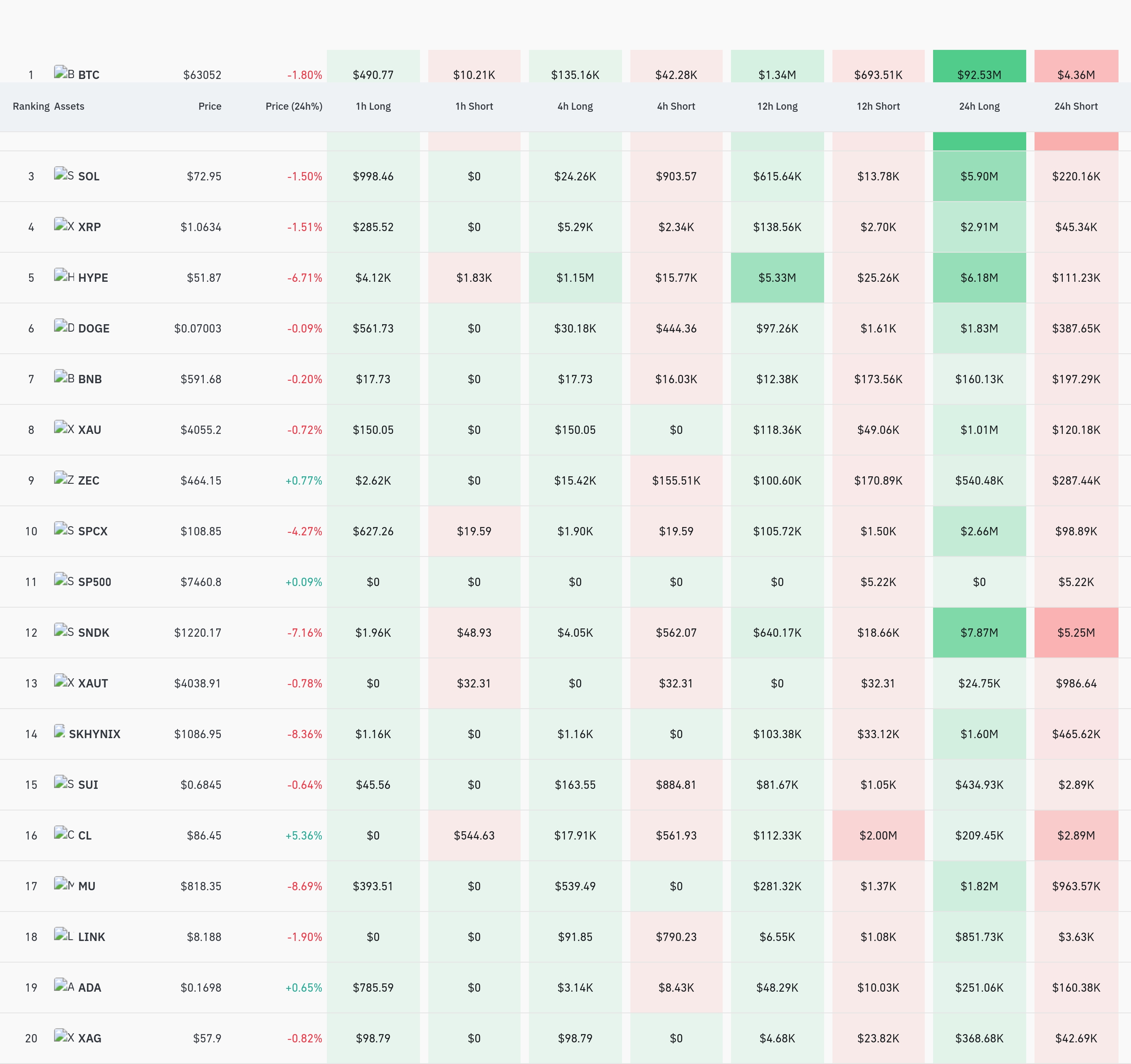1131x1064 pixels.
Task: Open the DOGE asset name link
Action: tap(94, 328)
